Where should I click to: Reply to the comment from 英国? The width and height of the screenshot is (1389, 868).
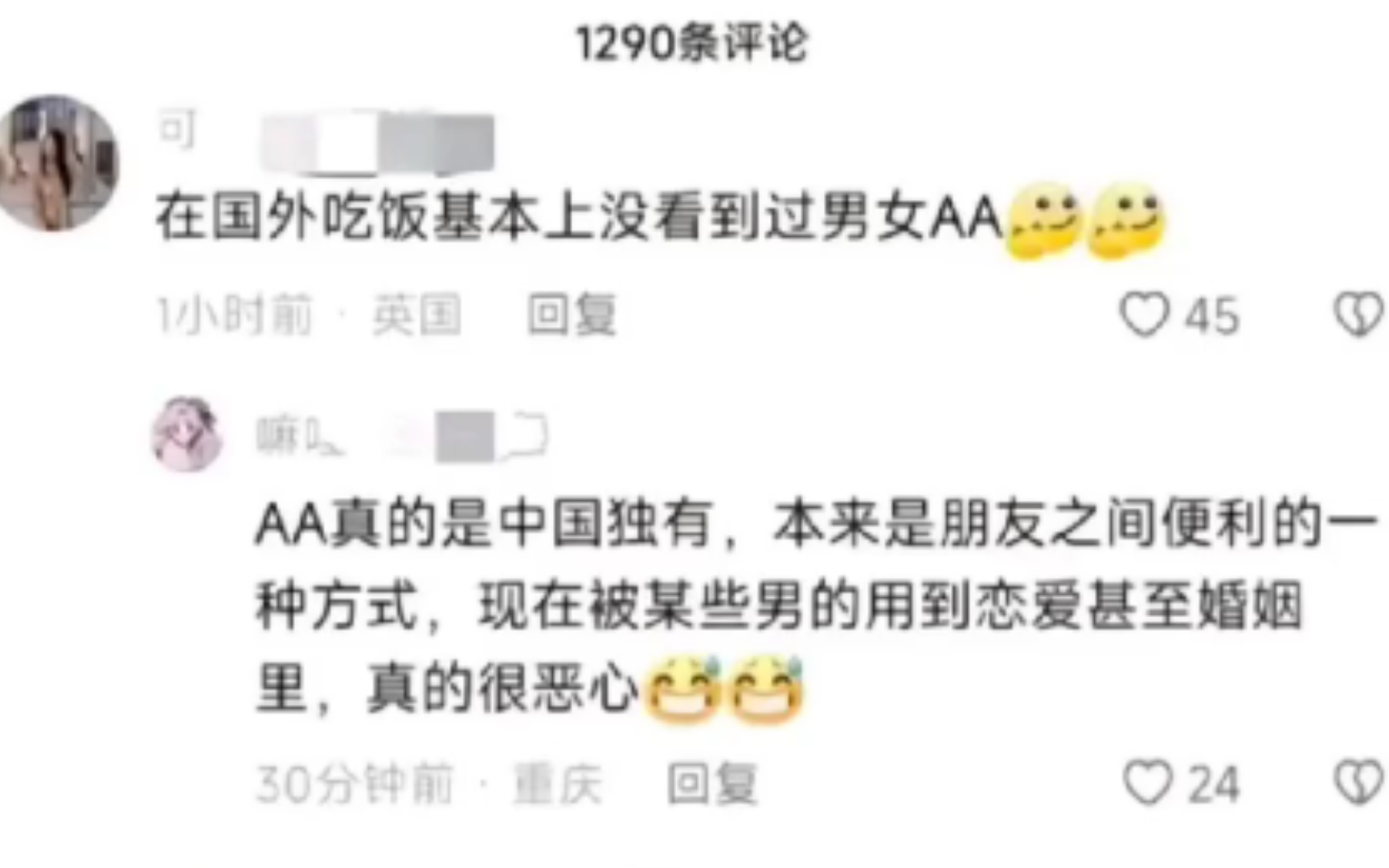coord(572,314)
